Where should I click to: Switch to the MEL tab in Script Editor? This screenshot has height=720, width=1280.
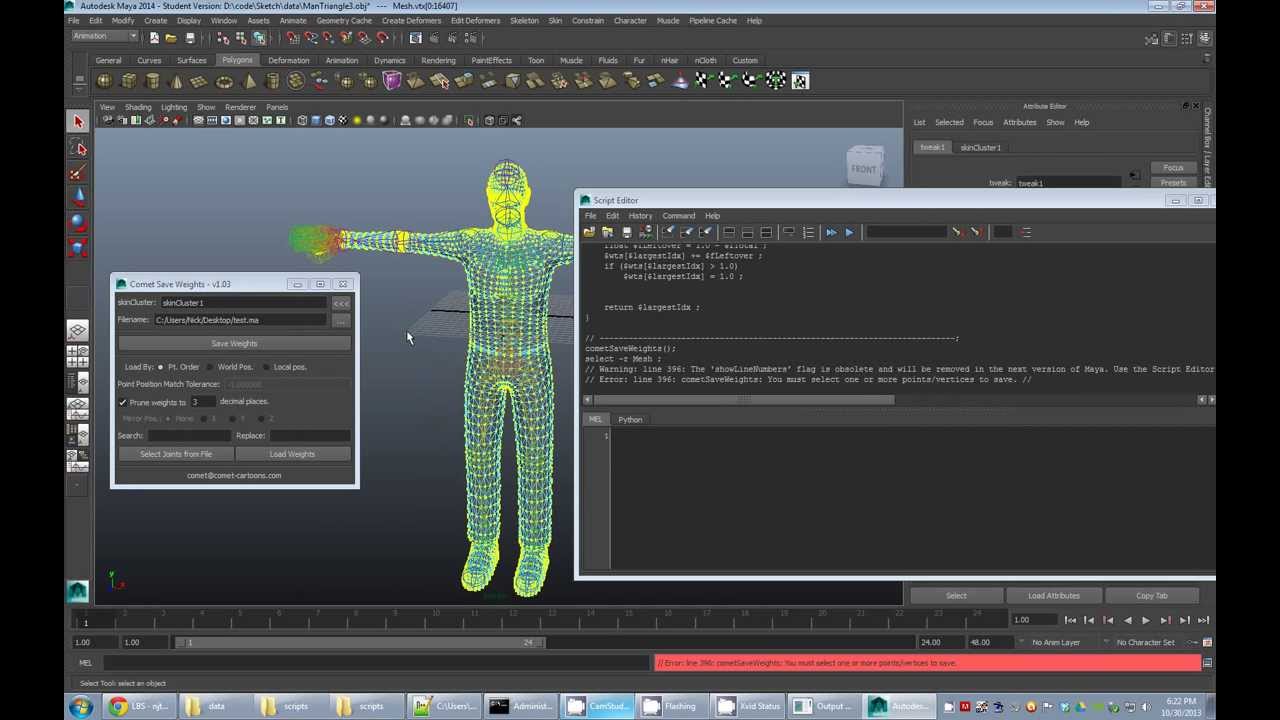(x=595, y=420)
